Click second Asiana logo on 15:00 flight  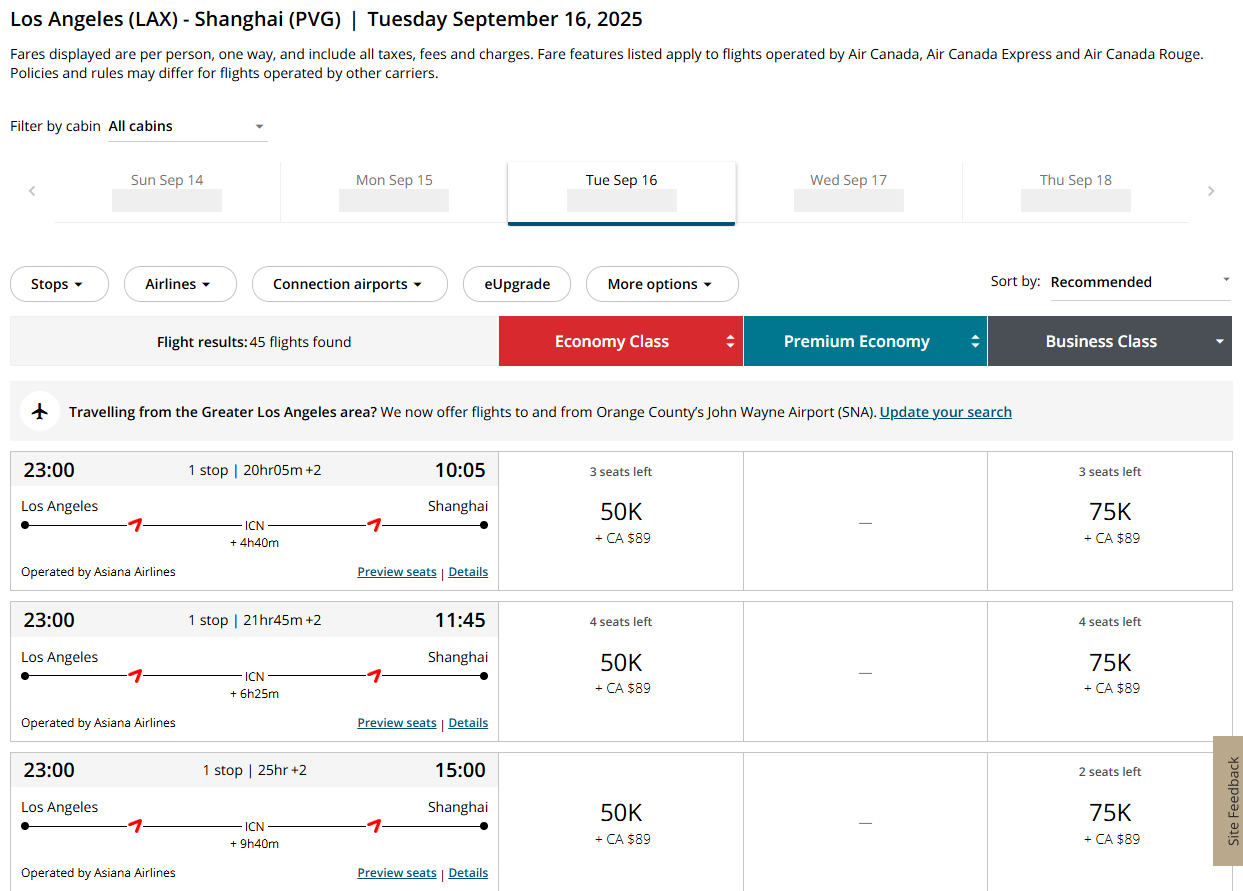[x=374, y=825]
